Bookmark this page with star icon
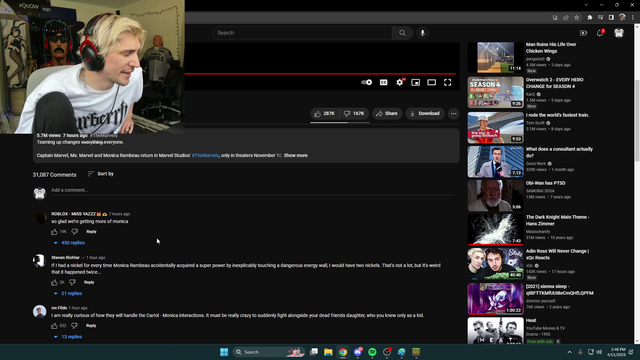This screenshot has width=640, height=360. (x=576, y=18)
